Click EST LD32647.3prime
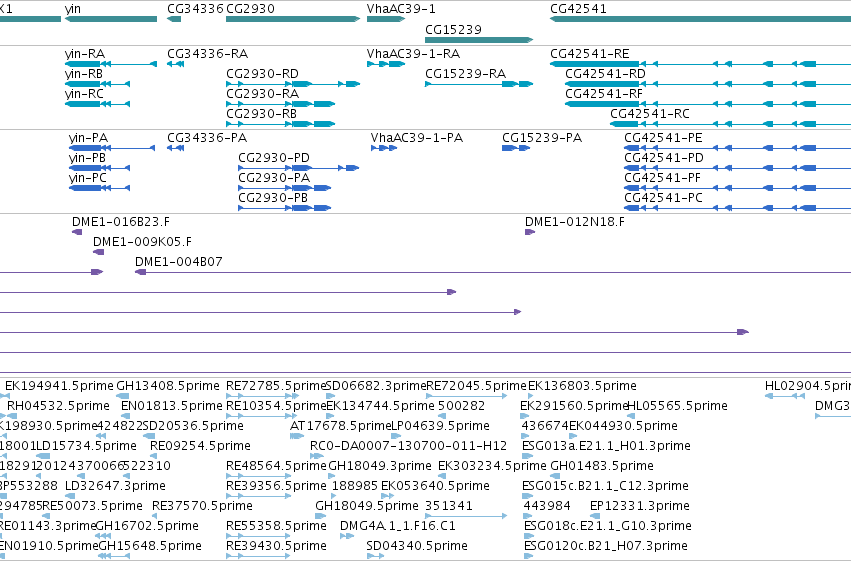This screenshot has height=561, width=851. pos(115,487)
